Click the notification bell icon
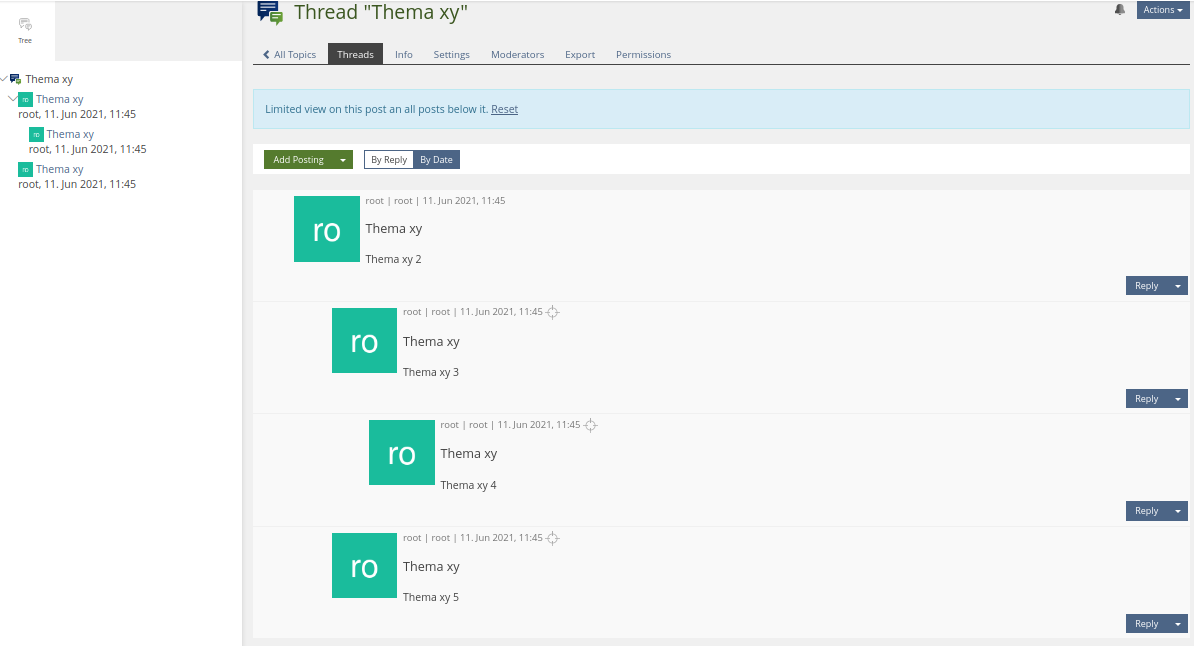Viewport: 1194px width, 646px height. point(1120,10)
